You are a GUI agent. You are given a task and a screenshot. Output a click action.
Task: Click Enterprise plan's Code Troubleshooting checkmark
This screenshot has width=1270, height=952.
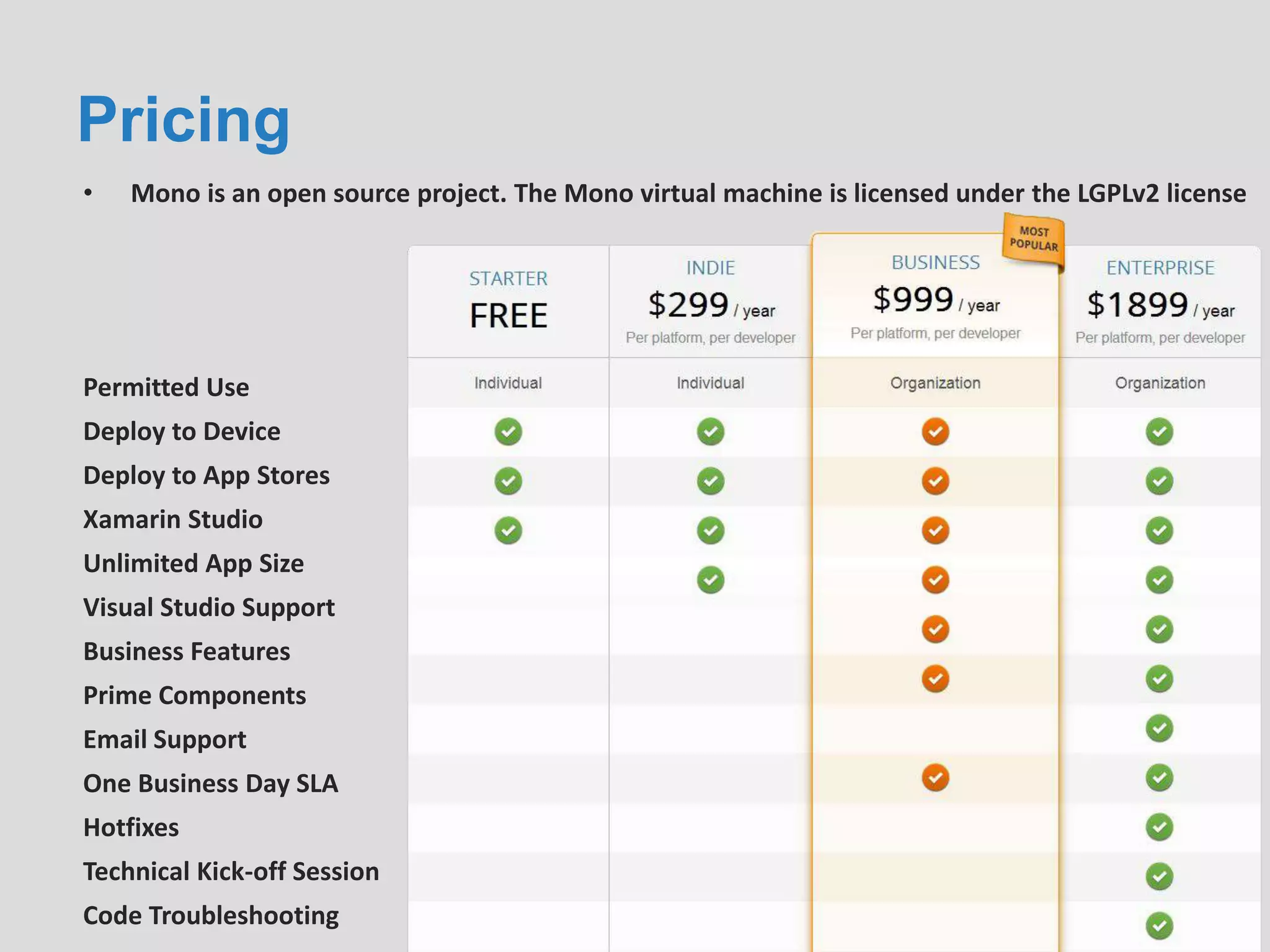(1159, 926)
